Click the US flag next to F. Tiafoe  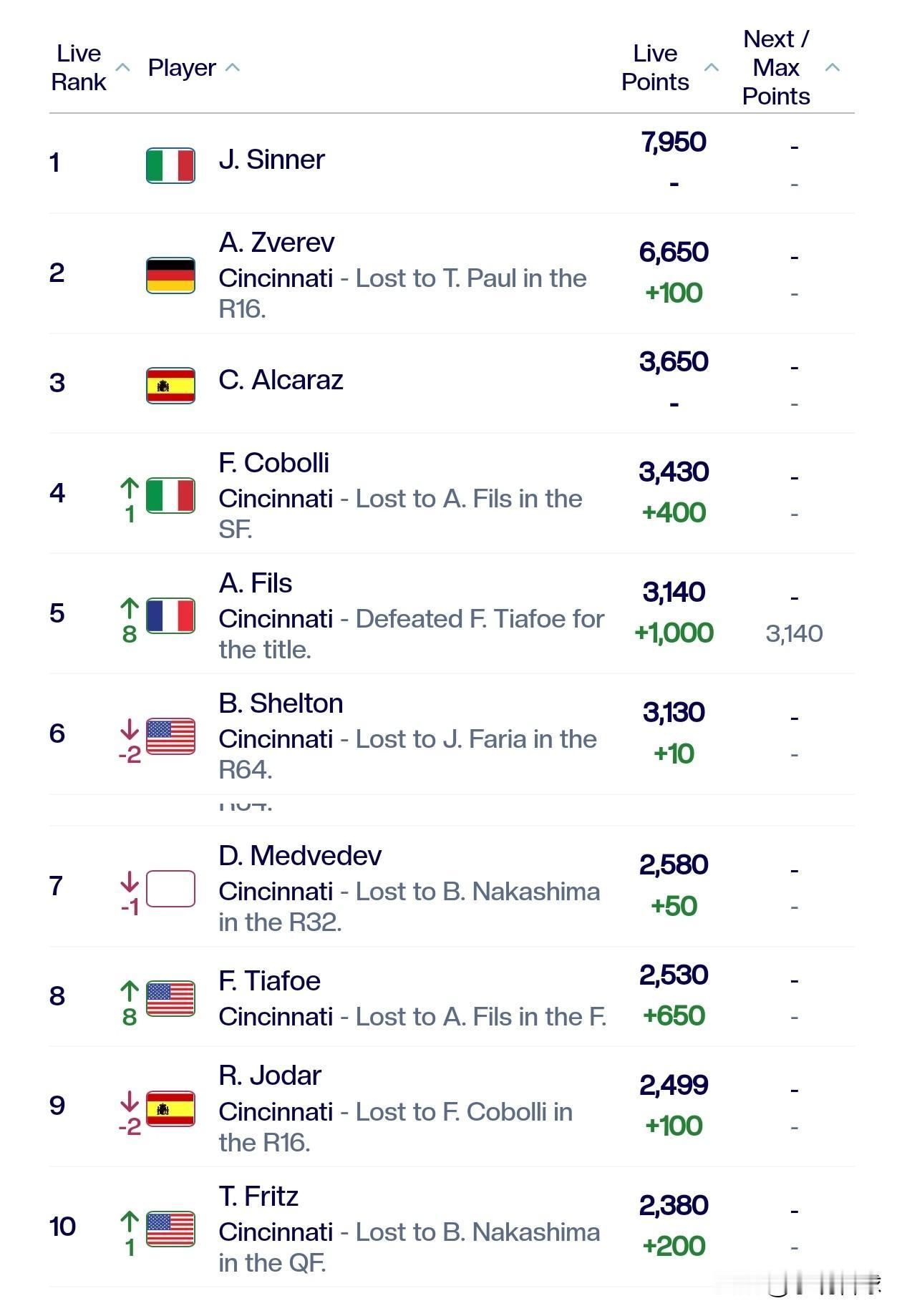pos(170,998)
